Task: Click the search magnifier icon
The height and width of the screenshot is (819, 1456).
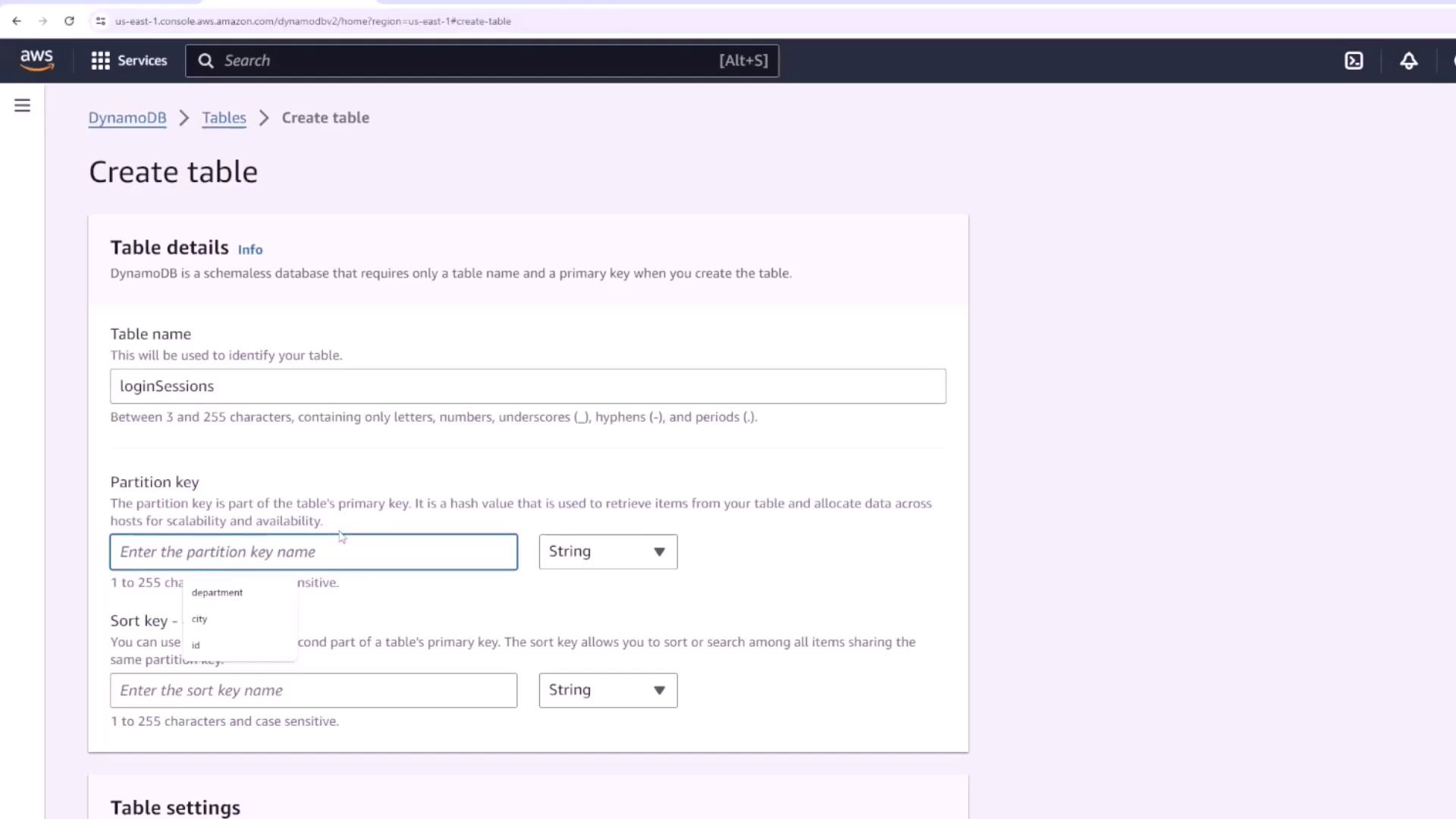Action: (x=206, y=61)
